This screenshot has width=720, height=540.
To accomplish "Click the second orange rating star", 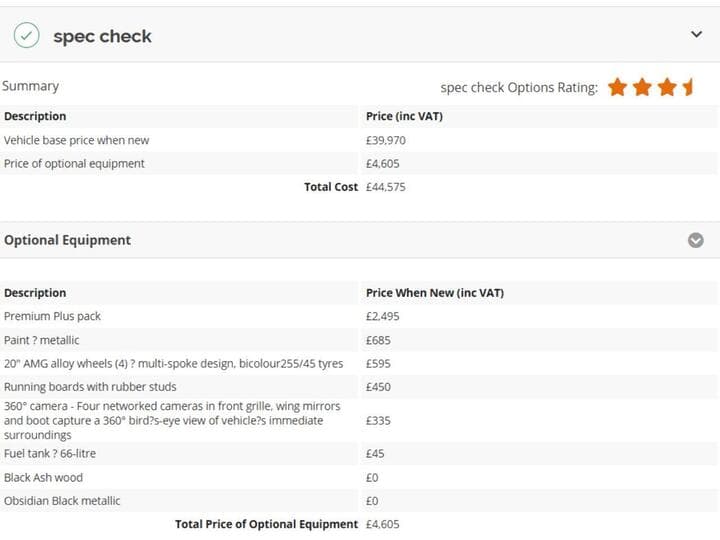I will 642,87.
